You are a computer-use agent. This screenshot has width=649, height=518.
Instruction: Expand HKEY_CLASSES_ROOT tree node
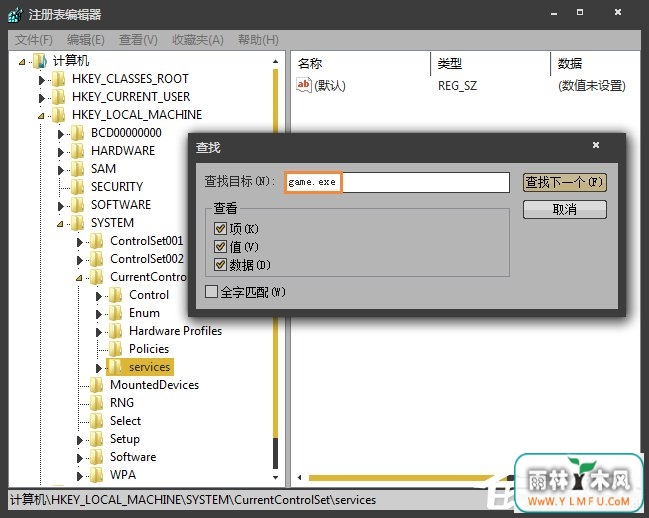tap(41, 80)
